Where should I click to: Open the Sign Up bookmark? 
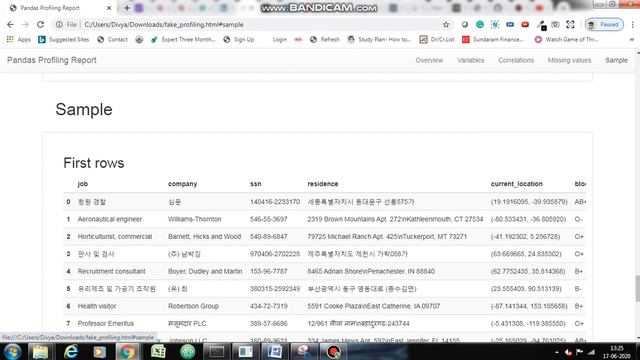(239, 40)
